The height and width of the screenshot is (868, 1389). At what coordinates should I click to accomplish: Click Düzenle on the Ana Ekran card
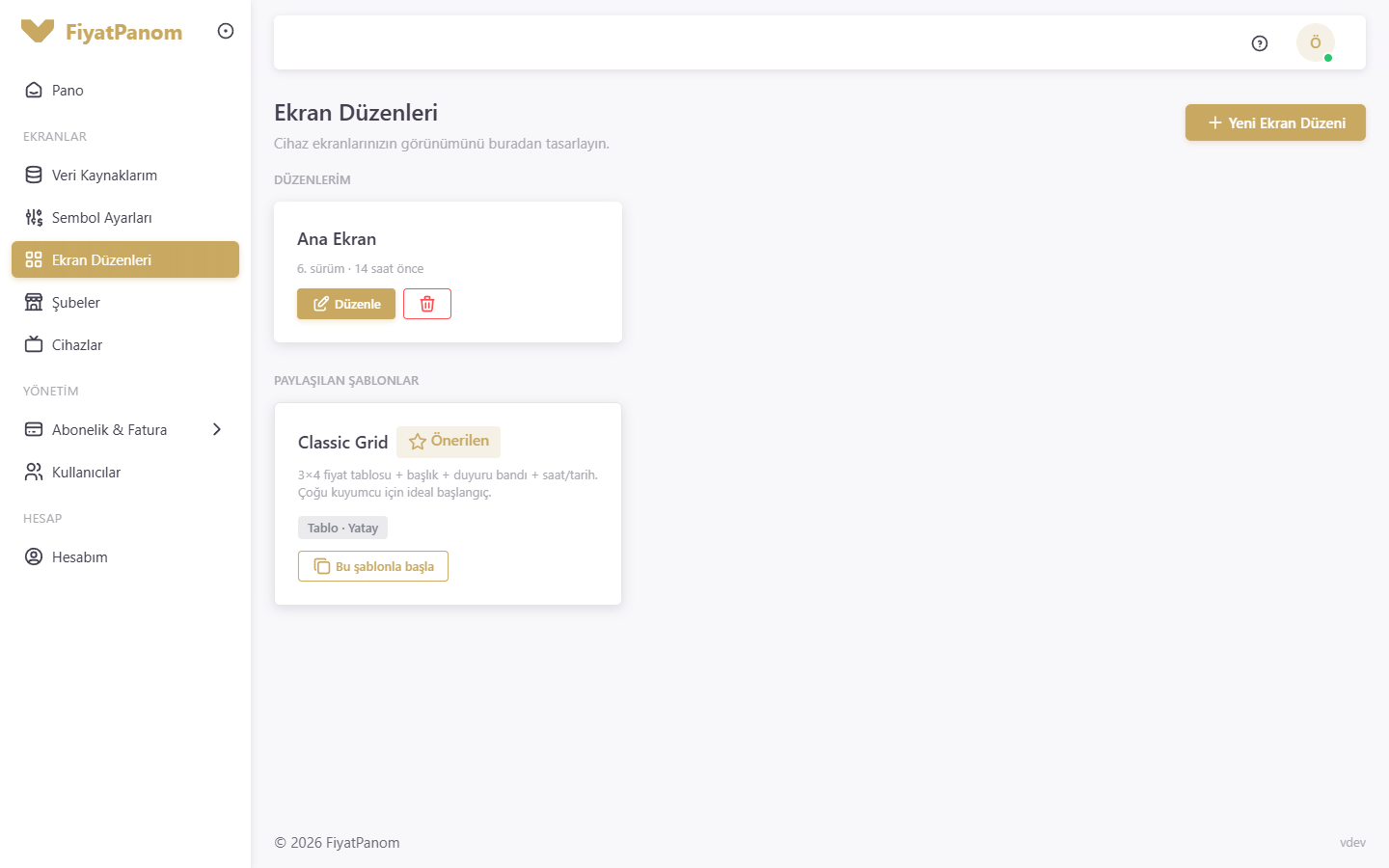pyautogui.click(x=346, y=304)
